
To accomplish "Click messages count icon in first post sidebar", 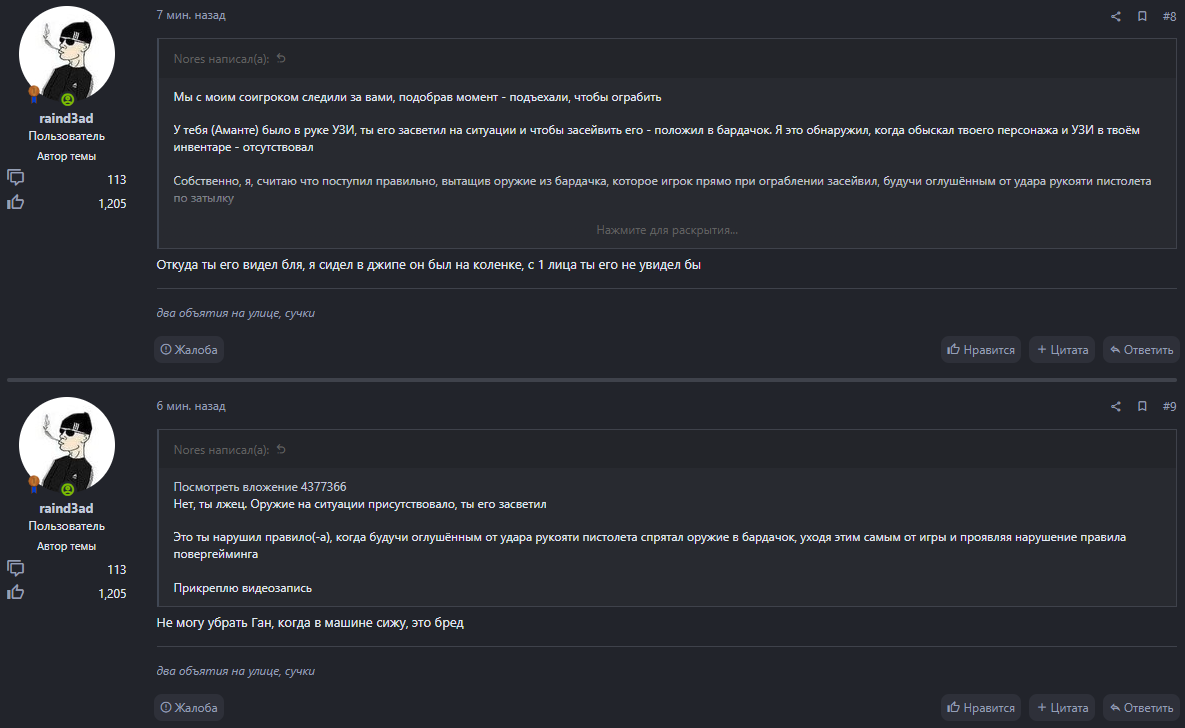I will (x=16, y=178).
